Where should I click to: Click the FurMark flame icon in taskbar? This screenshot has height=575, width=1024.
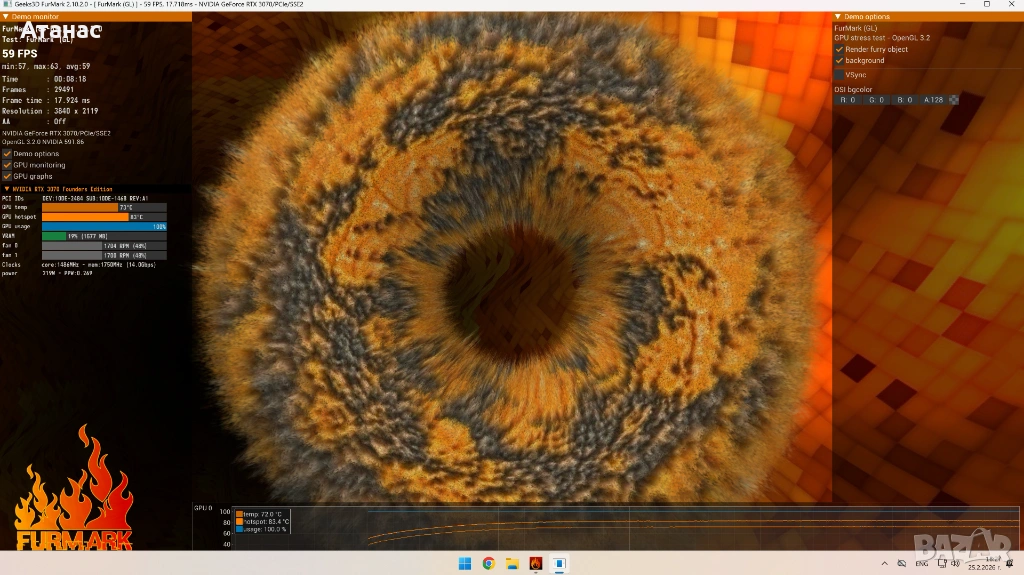(x=536, y=564)
